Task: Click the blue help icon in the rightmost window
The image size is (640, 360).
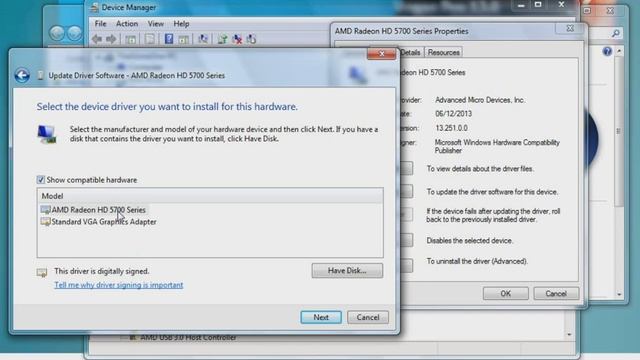Action: tap(607, 51)
